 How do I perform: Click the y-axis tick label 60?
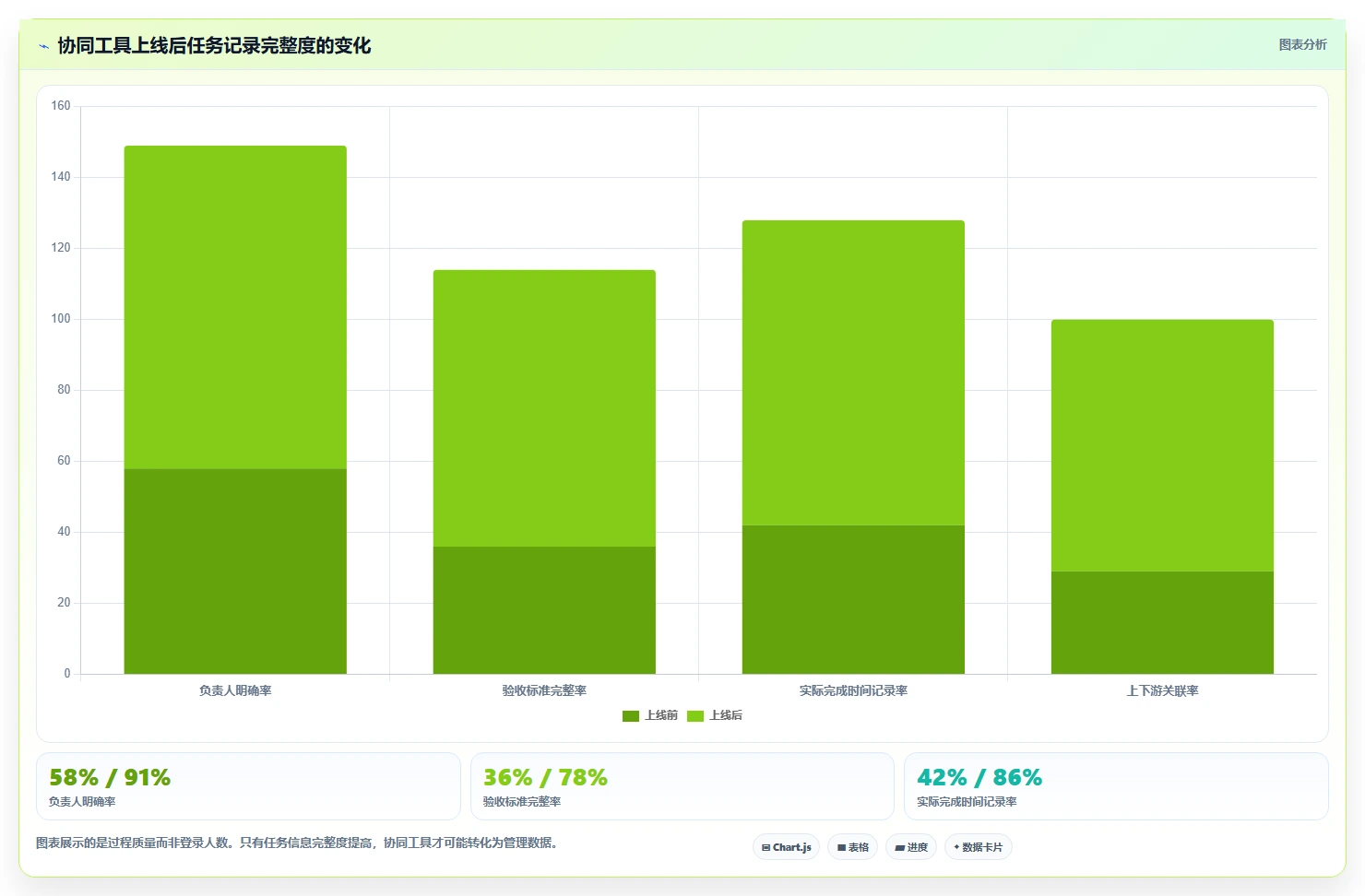click(x=64, y=461)
